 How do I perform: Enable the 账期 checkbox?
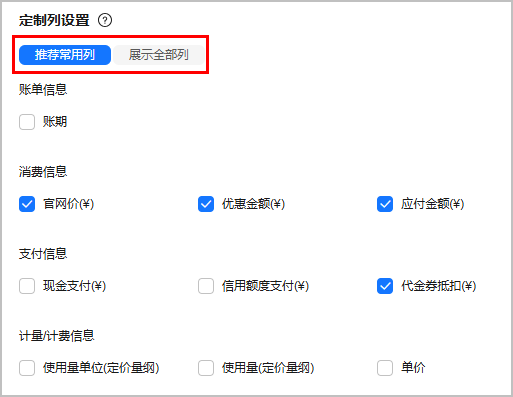tap(27, 122)
